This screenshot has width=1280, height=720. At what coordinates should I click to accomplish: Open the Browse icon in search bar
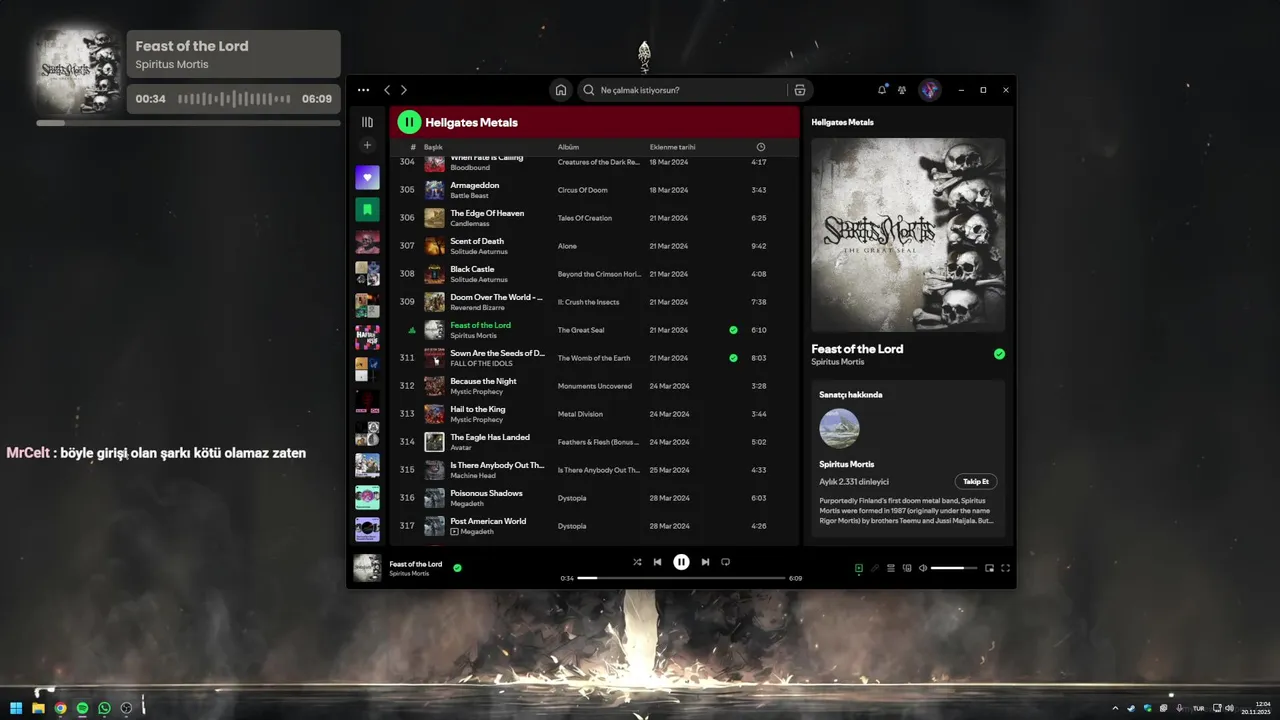coord(800,90)
